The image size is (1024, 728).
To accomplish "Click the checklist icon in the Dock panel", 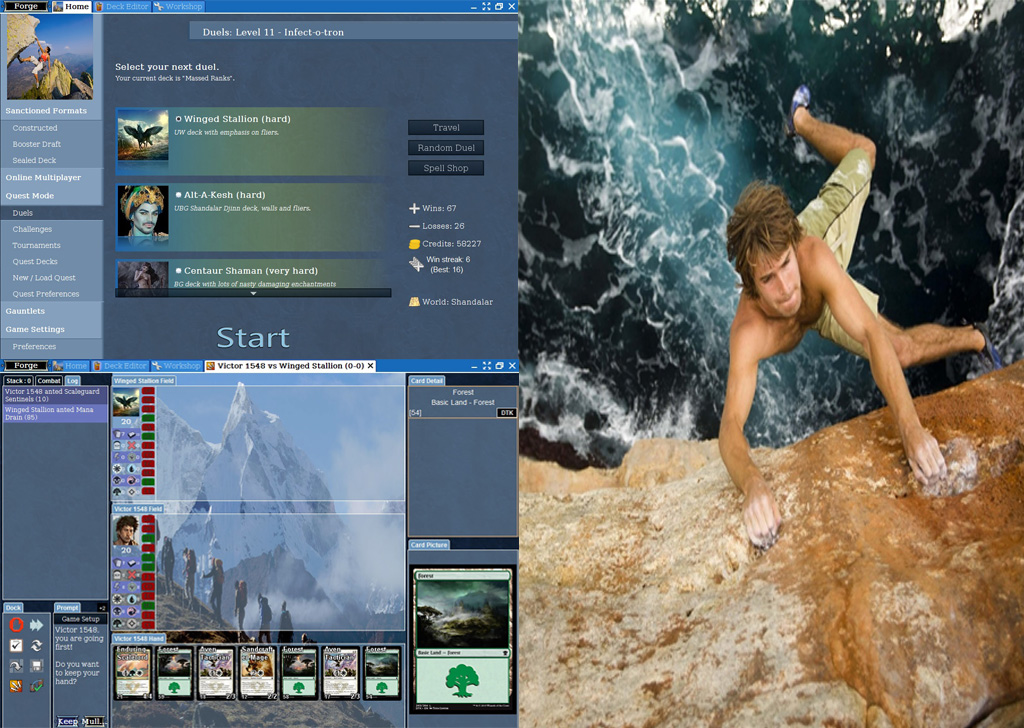I will [x=16, y=646].
